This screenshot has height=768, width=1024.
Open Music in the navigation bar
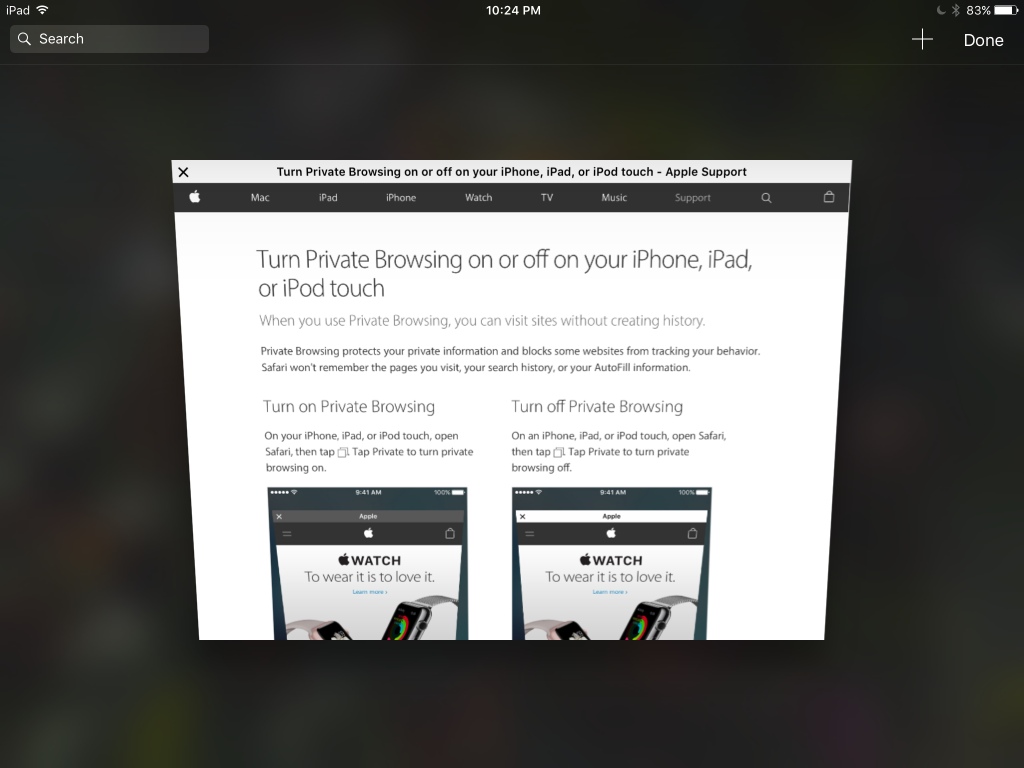614,198
